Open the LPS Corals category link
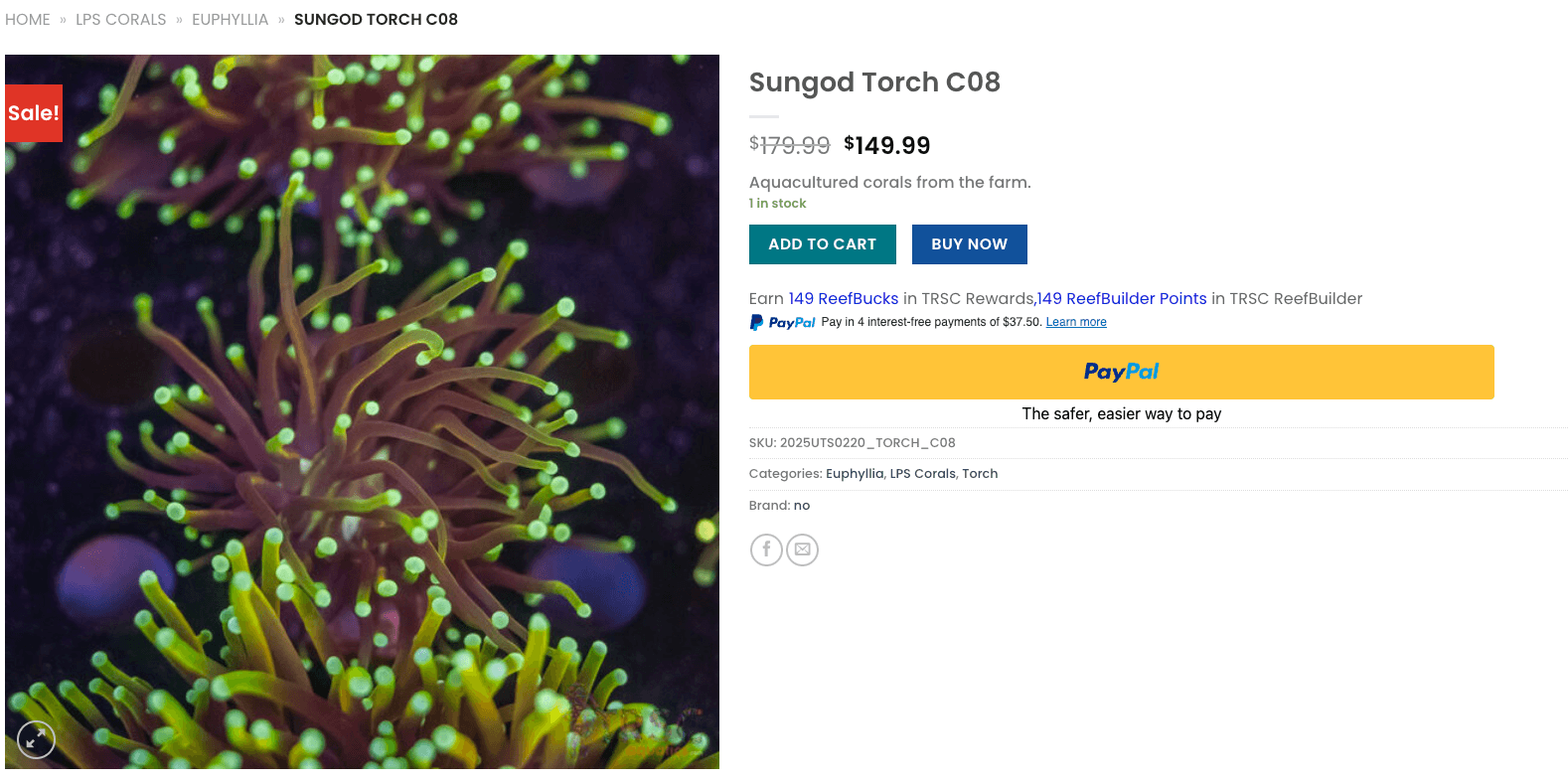The width and height of the screenshot is (1568, 783). [x=923, y=473]
